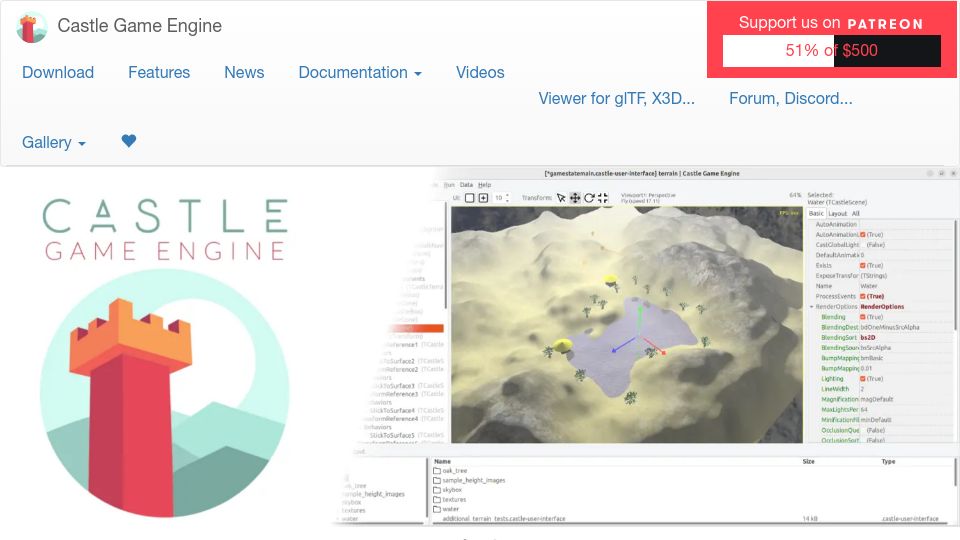Select the UI plus-rectangle tool icon
The width and height of the screenshot is (960, 540).
coord(483,198)
